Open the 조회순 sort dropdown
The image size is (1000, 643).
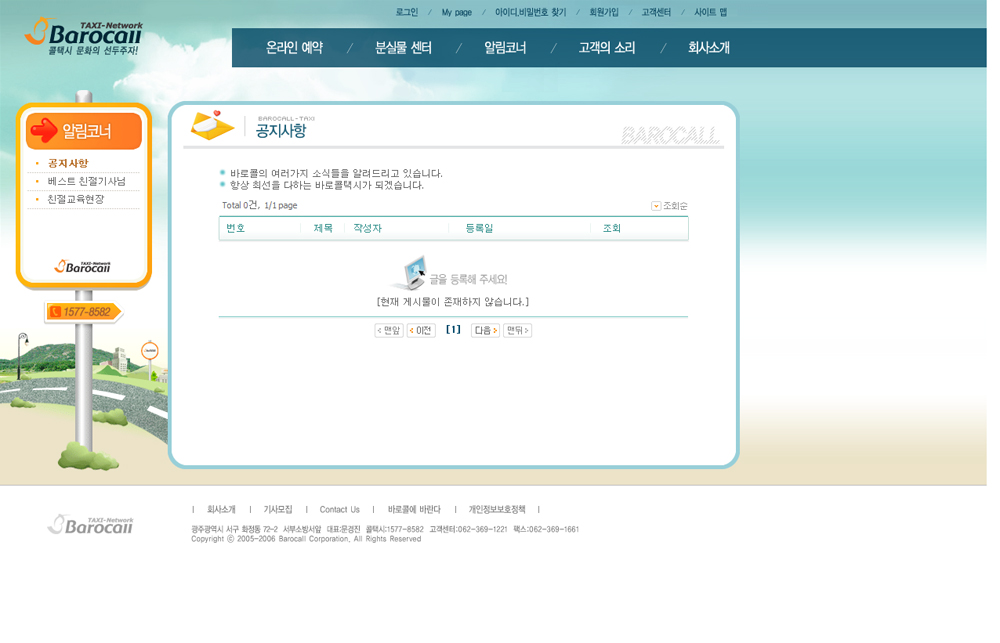click(x=669, y=206)
